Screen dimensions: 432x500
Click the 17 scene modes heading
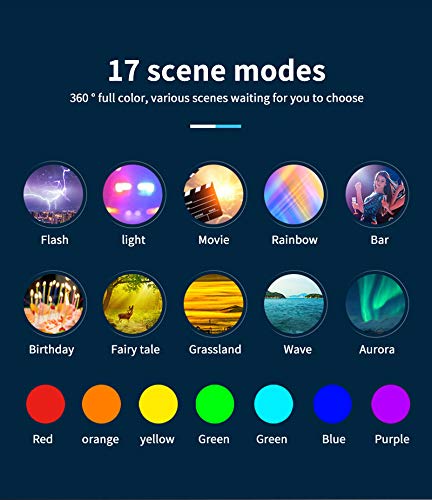click(217, 71)
